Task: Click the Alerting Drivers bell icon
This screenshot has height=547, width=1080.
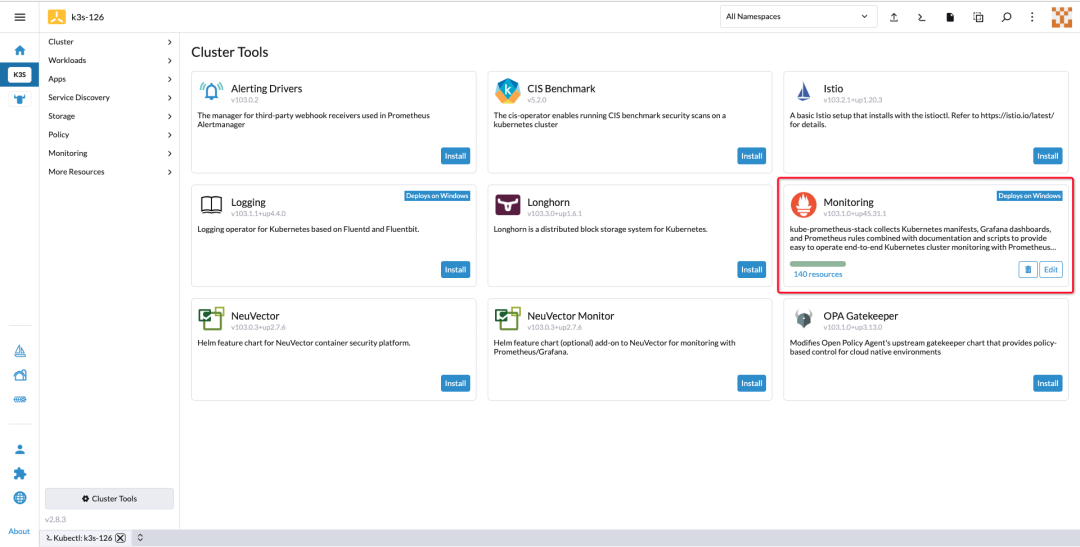Action: [x=211, y=92]
